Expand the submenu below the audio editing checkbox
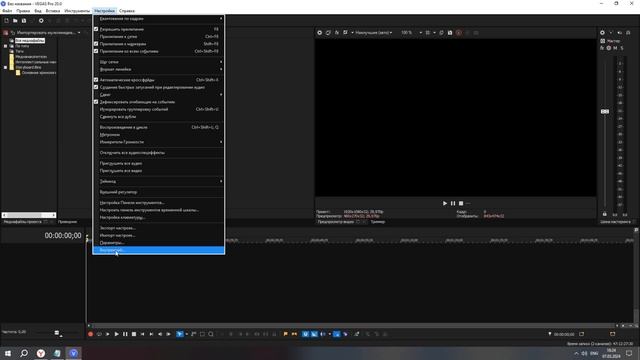This screenshot has height=360, width=640. coord(158,95)
